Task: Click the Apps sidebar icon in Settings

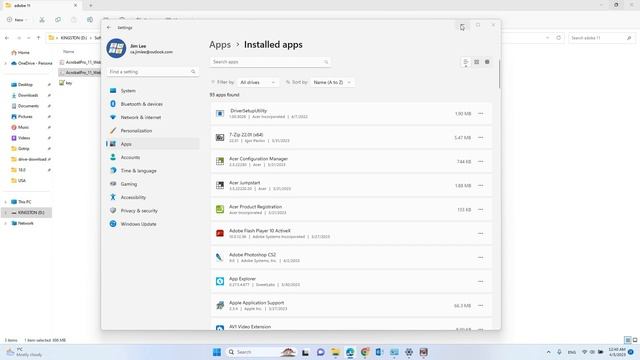Action: (x=113, y=144)
